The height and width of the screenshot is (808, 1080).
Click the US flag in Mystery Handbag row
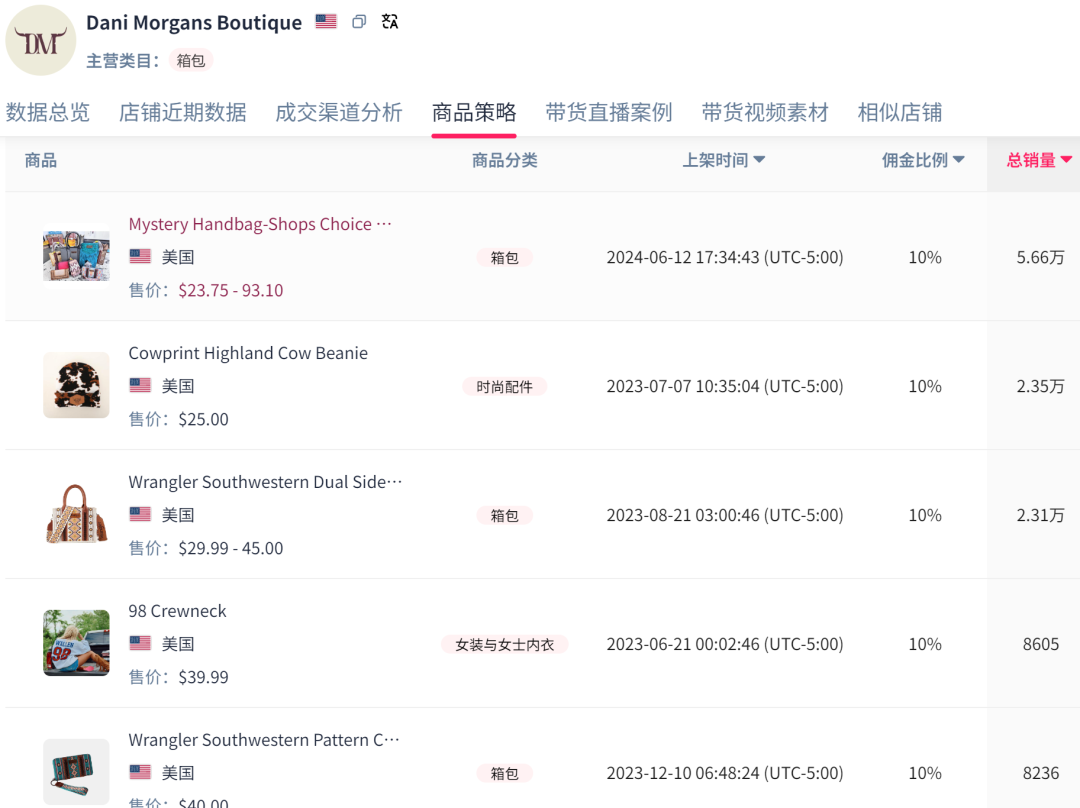[x=140, y=257]
